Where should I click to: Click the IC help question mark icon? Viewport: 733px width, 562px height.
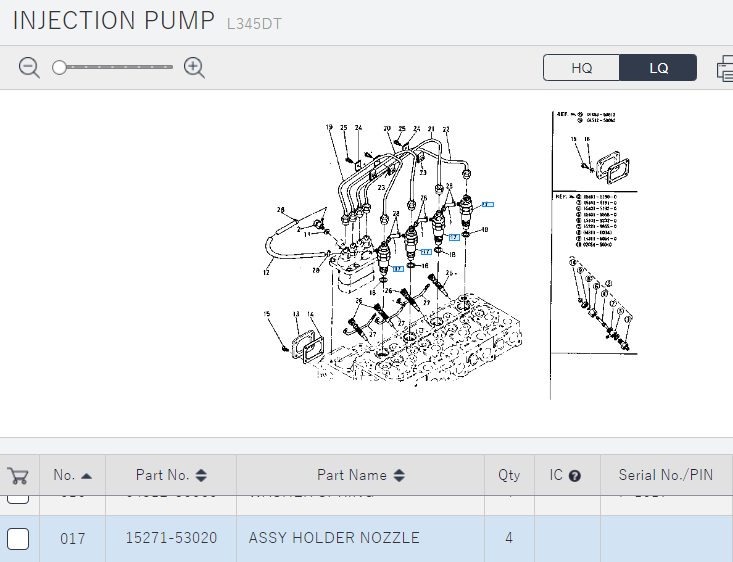pyautogui.click(x=575, y=476)
